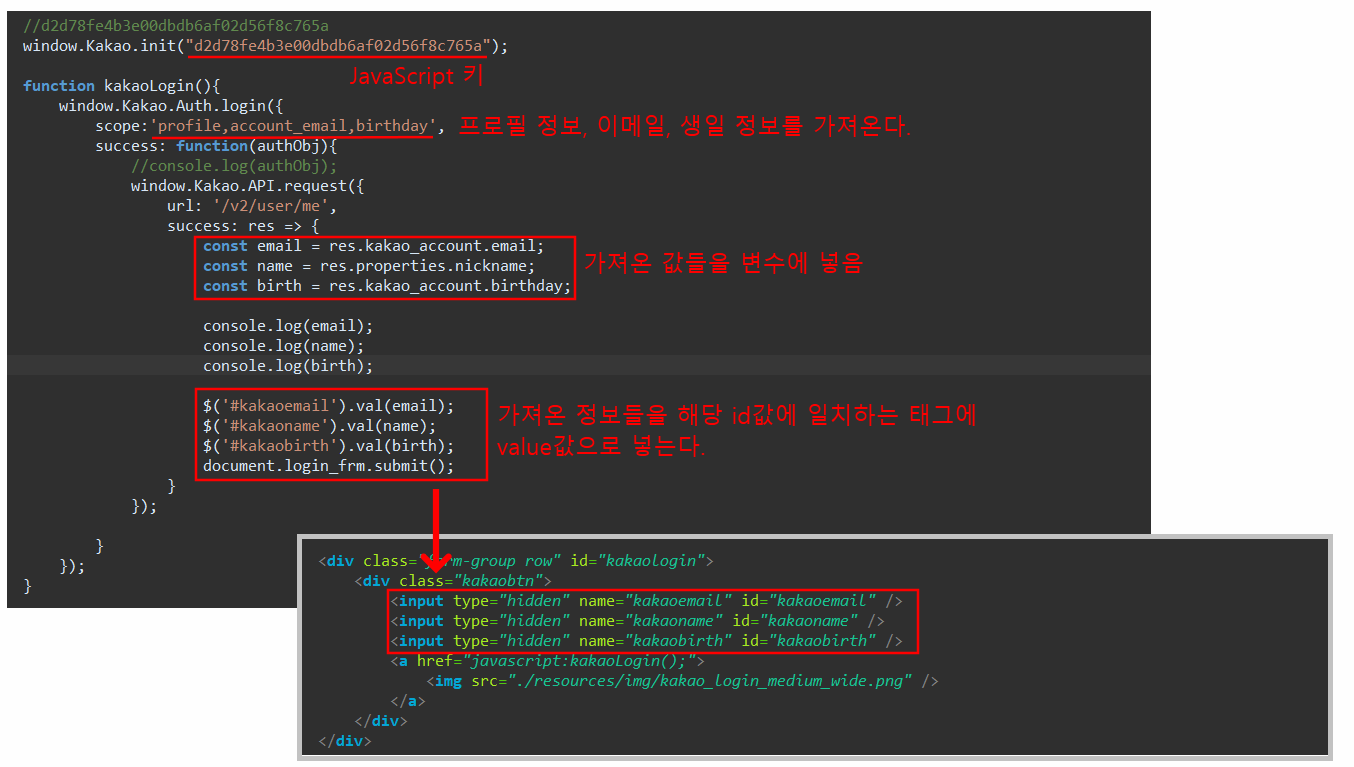The width and height of the screenshot is (1354, 767).
Task: Click the document.login_frm.submit(); line
Action: (x=329, y=466)
